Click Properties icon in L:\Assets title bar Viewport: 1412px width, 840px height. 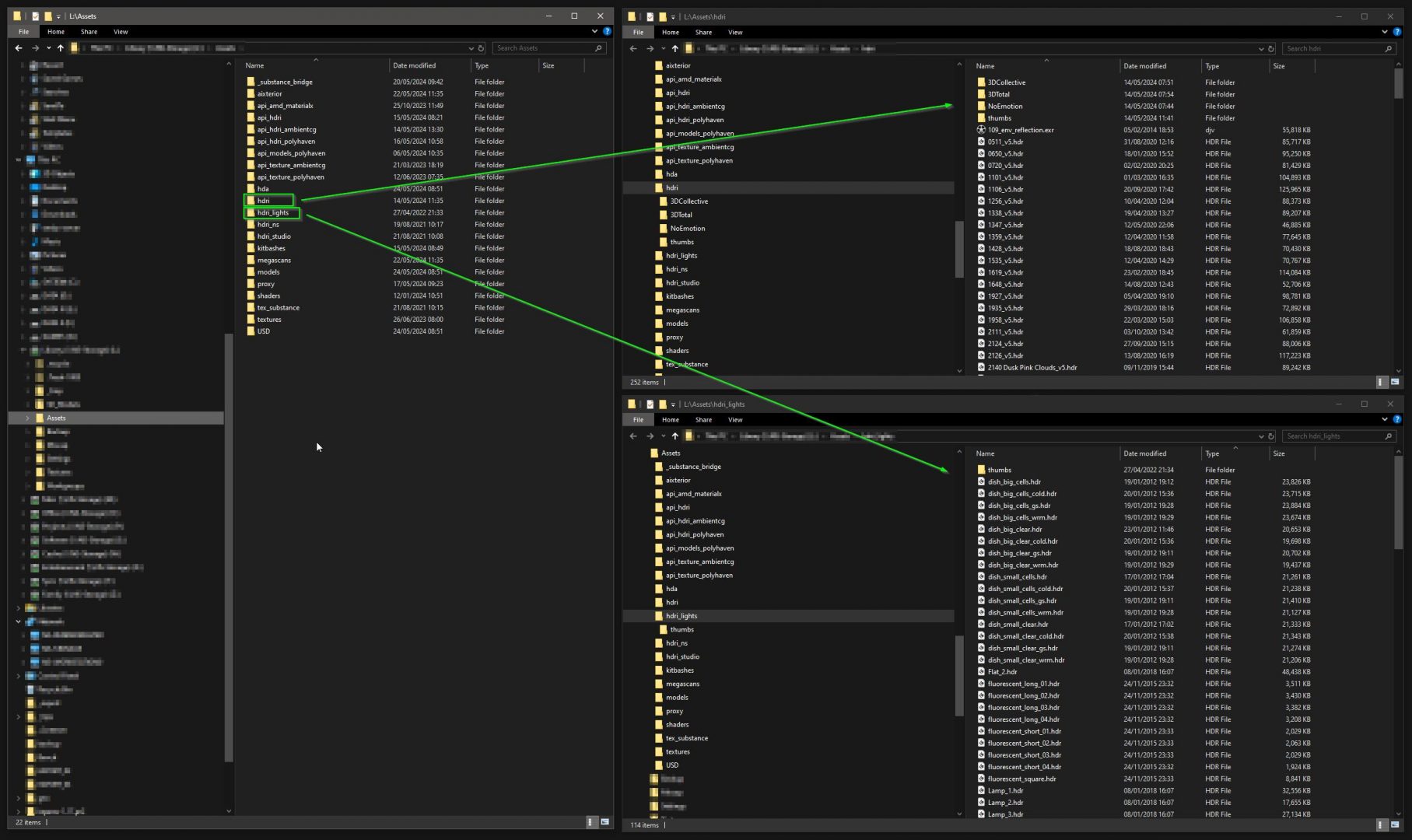[35, 16]
